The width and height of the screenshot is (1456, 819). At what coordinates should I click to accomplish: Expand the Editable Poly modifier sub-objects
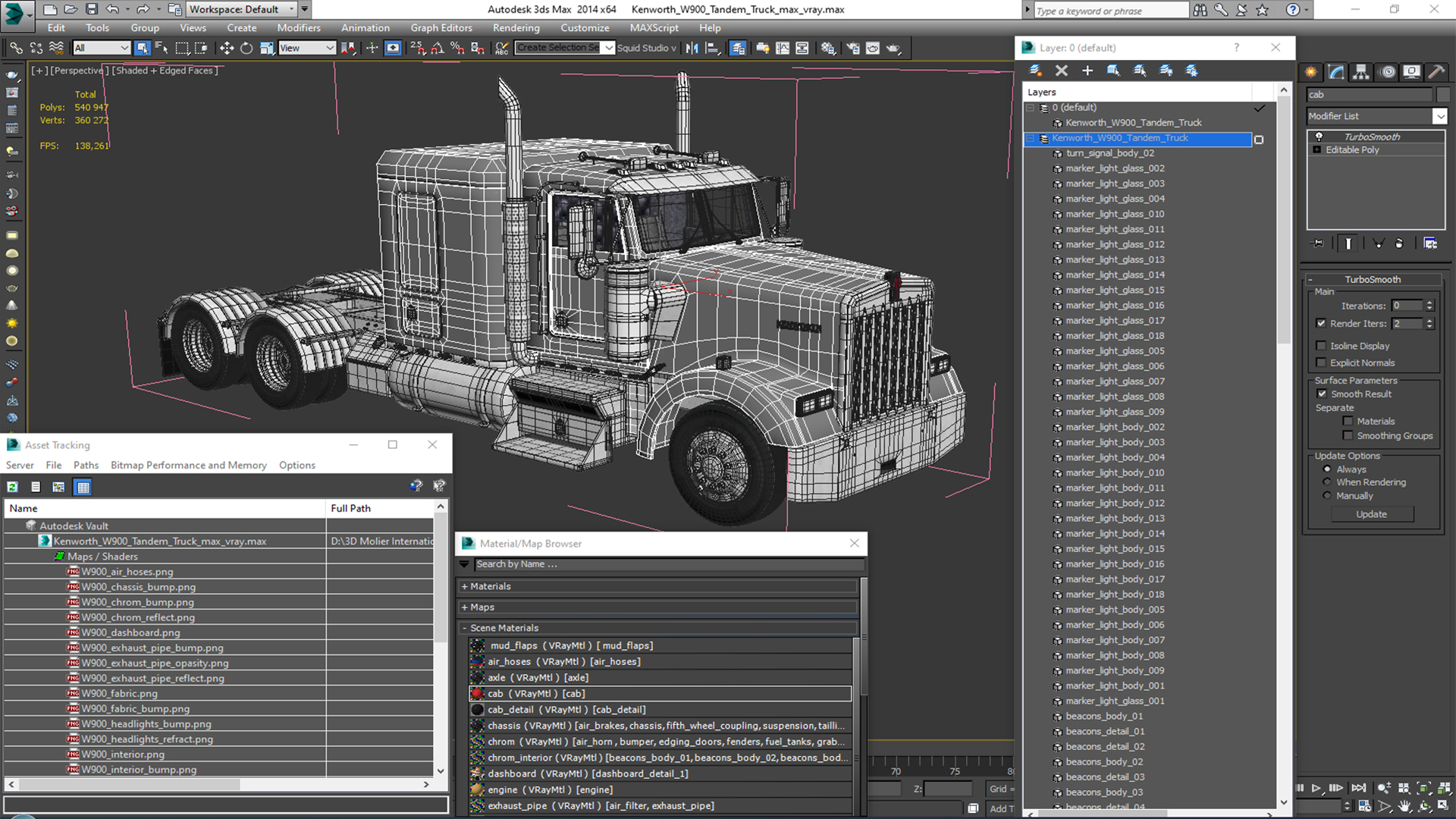[x=1317, y=150]
